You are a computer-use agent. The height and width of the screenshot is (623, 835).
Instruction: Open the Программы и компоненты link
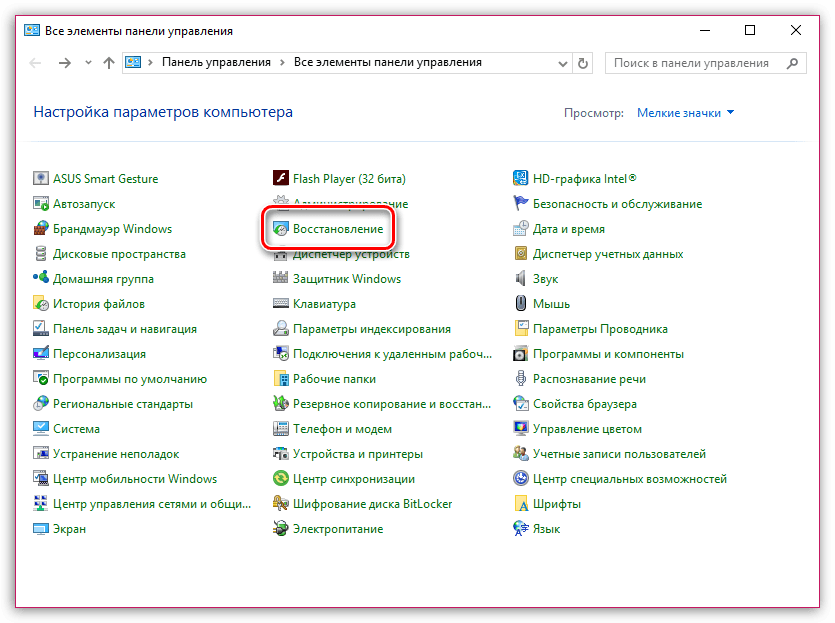click(x=608, y=354)
